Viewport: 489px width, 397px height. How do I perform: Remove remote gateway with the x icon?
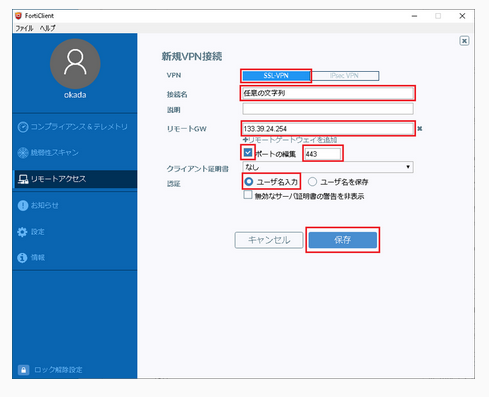coord(420,129)
